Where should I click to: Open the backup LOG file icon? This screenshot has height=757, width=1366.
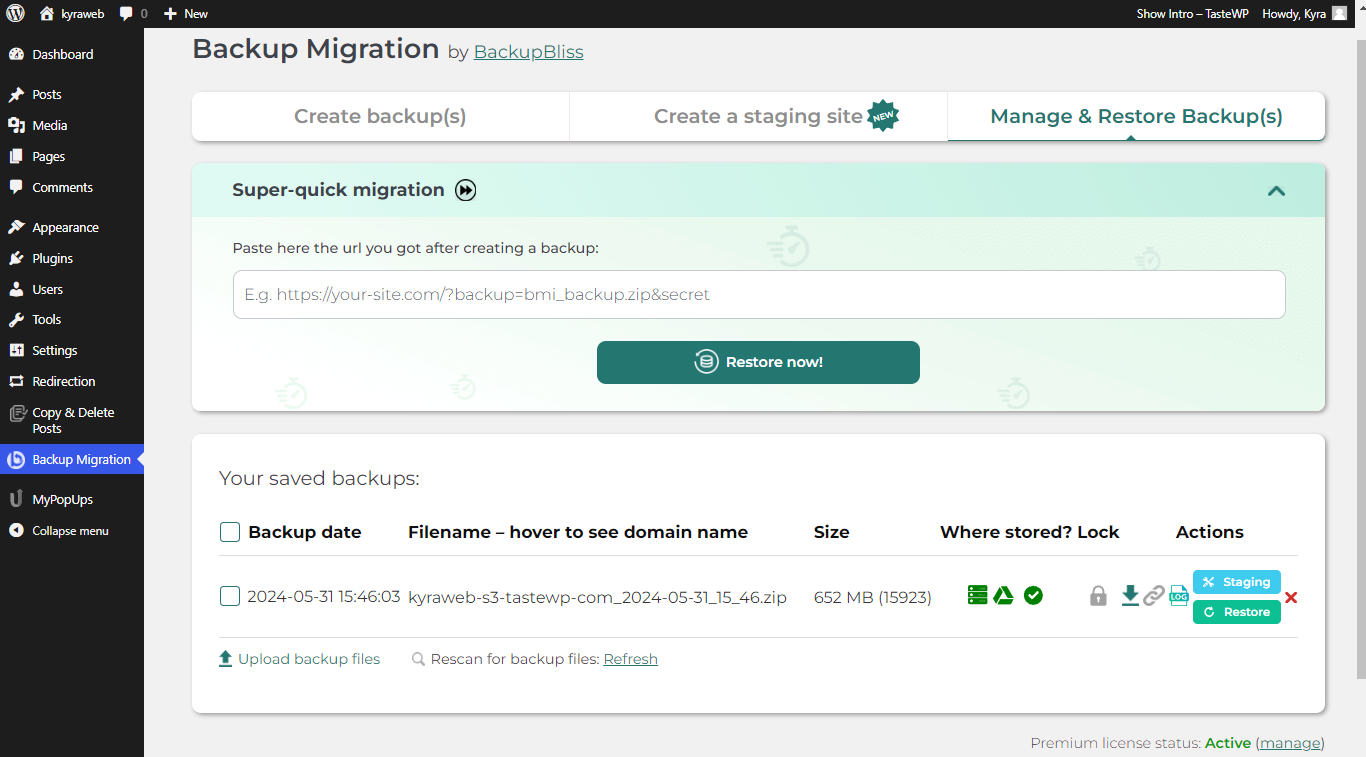[1179, 596]
